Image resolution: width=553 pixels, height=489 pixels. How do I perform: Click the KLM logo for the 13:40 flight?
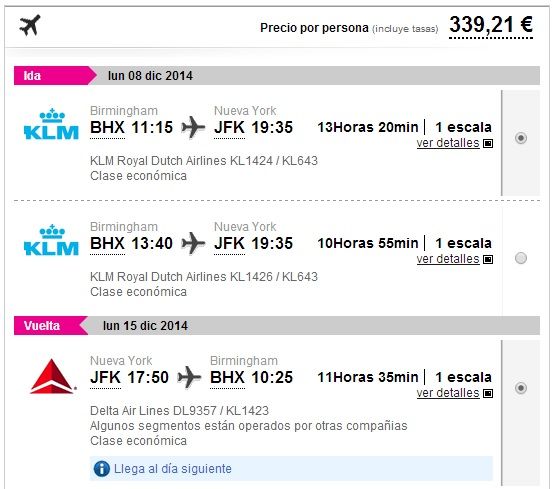[51, 240]
